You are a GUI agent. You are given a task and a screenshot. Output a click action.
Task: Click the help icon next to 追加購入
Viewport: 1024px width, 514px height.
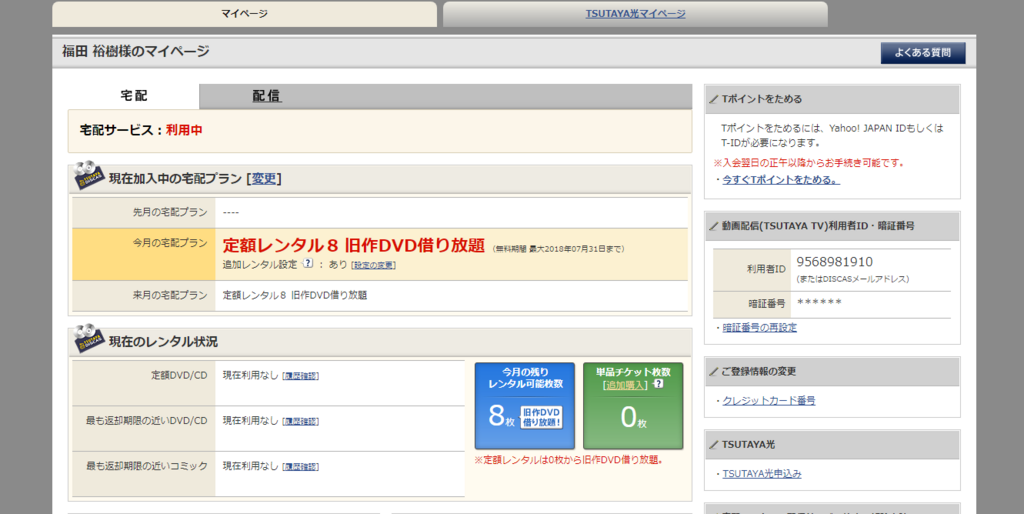click(x=658, y=384)
